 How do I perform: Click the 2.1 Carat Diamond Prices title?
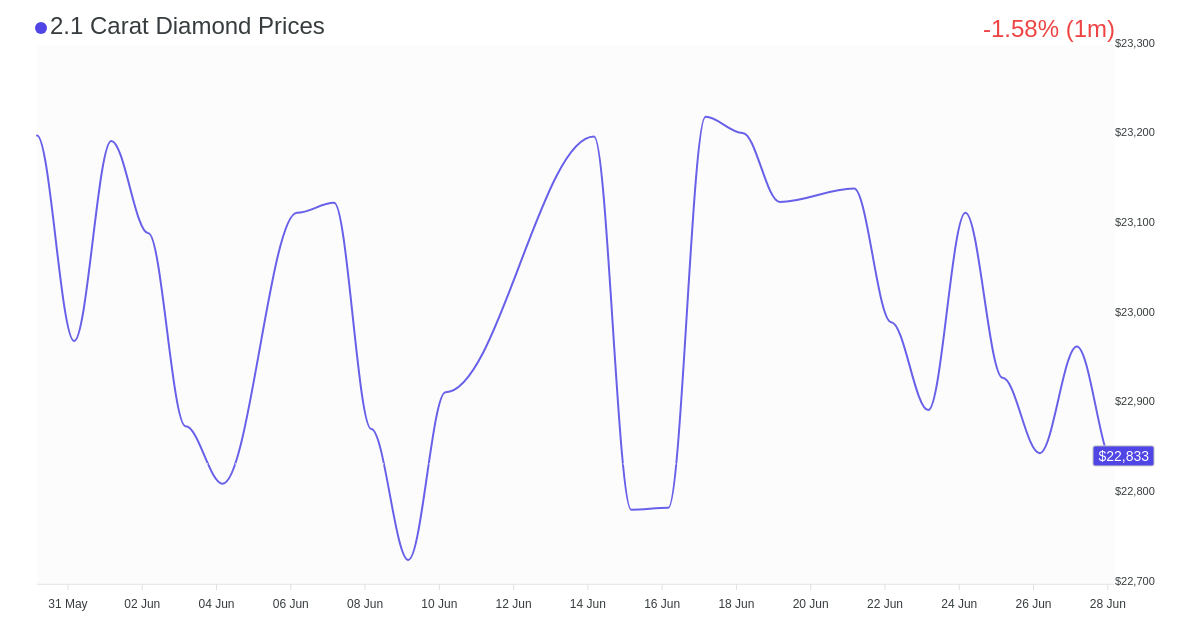coord(187,26)
